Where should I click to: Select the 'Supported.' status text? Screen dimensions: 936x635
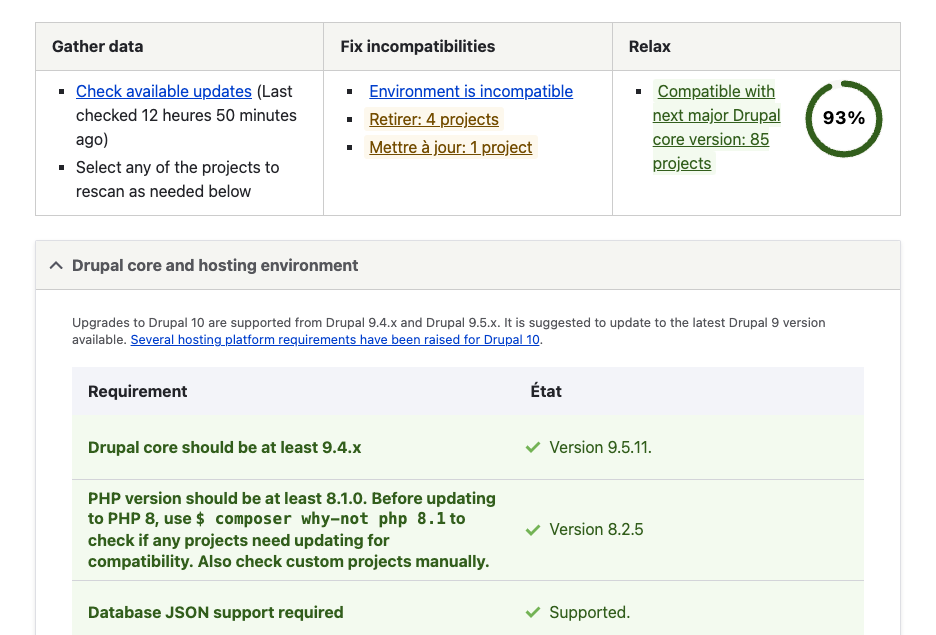[x=589, y=612]
